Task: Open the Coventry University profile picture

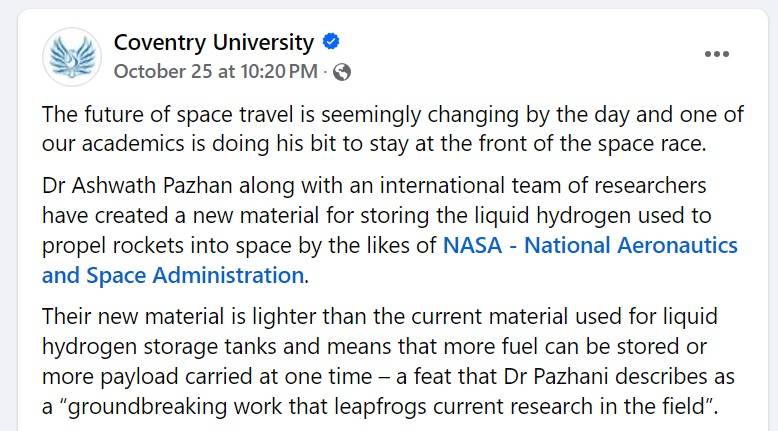Action: [x=72, y=56]
